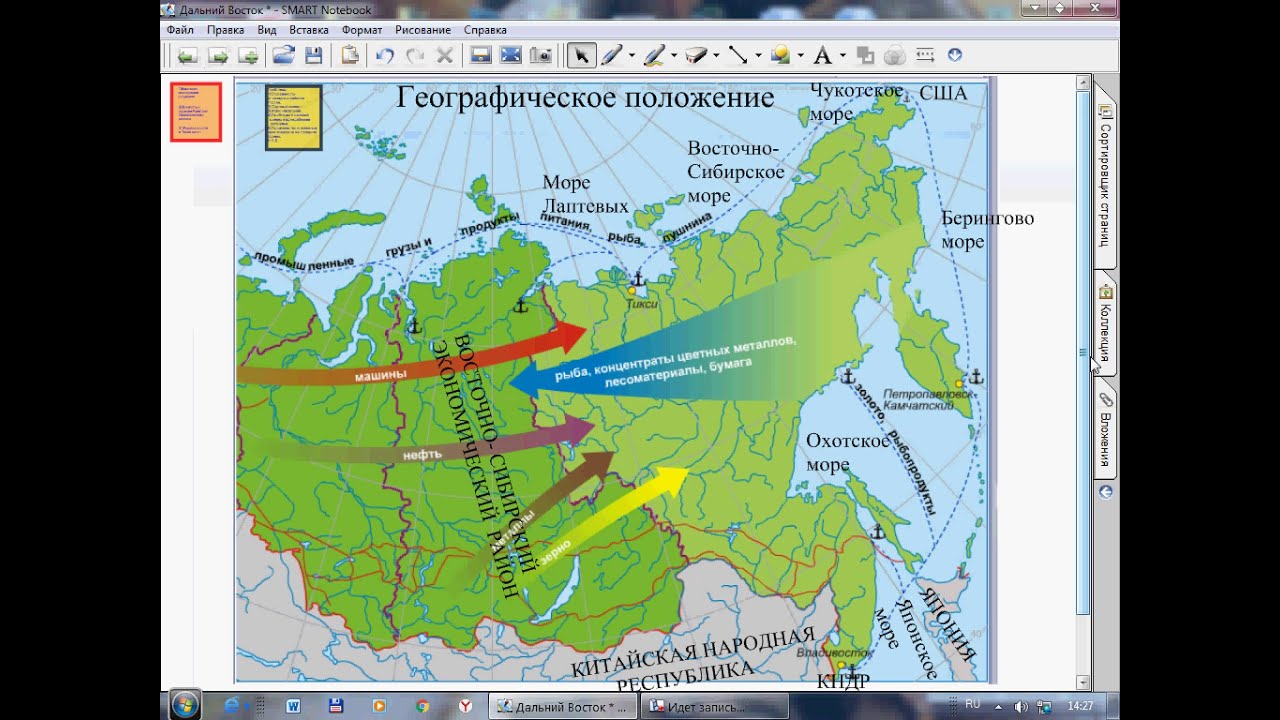1280x720 pixels.
Task: Expand the Text tool dropdown arrow
Action: tap(842, 56)
